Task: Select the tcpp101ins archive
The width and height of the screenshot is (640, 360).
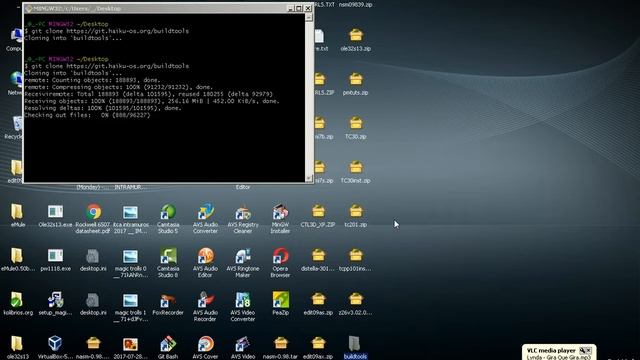Action: (356, 259)
